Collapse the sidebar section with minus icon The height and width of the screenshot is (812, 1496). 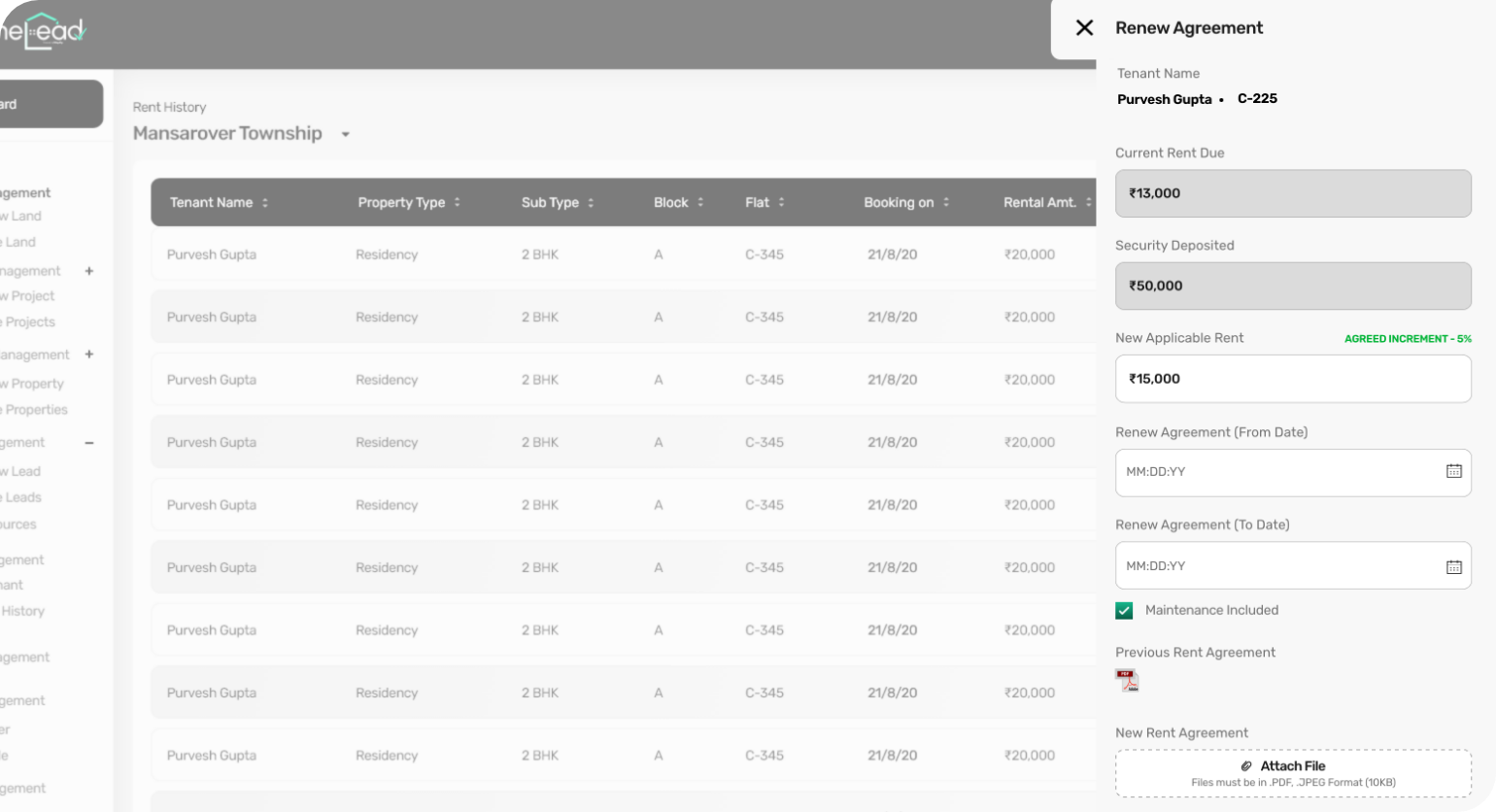(x=89, y=443)
